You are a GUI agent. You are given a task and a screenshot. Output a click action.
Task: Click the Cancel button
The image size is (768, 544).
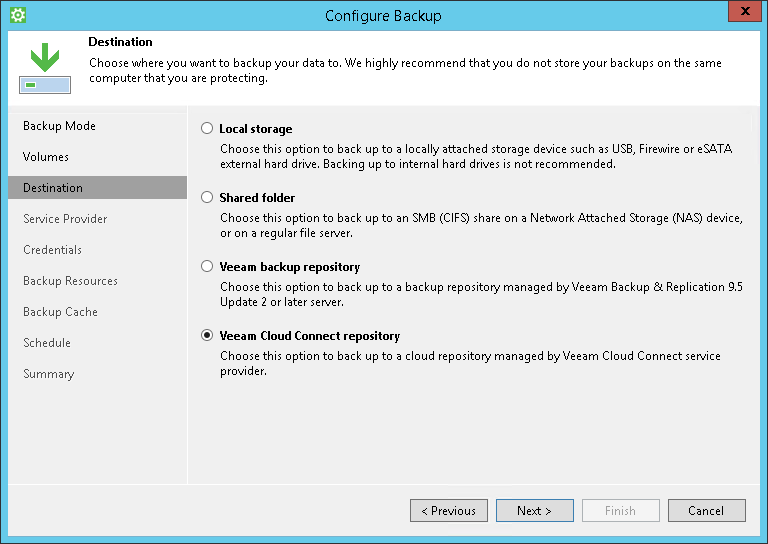click(706, 511)
